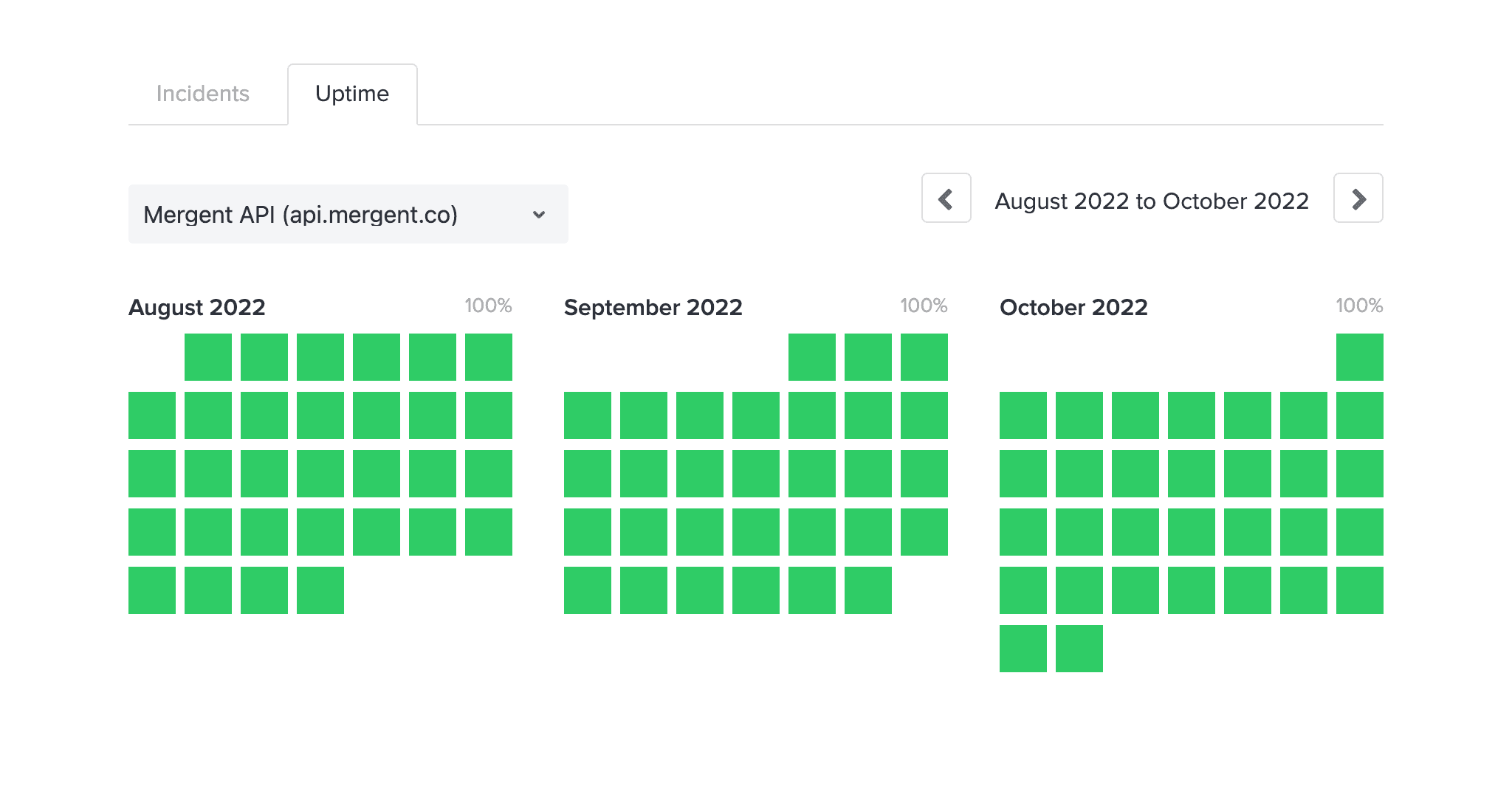Click the dropdown arrow next to api.mergent.co
This screenshot has width=1512, height=794.
[x=539, y=215]
